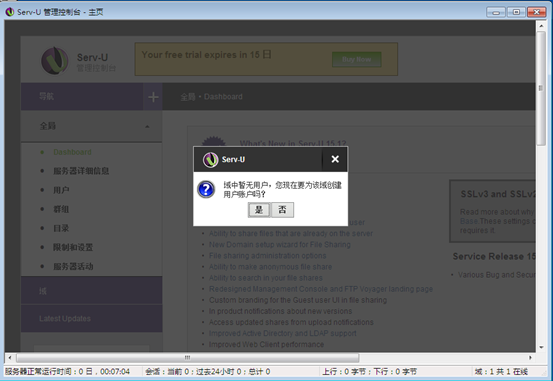Click the 上行/下行 bytes status entry
The image size is (553, 381).
coord(370,371)
